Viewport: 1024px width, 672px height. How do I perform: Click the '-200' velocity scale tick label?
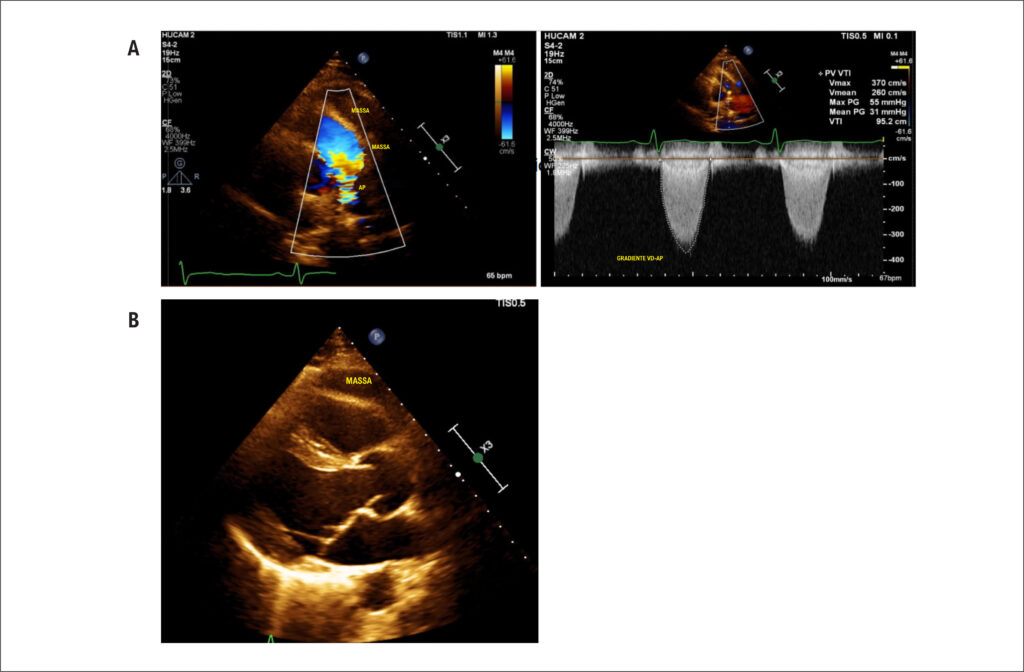tap(896, 209)
